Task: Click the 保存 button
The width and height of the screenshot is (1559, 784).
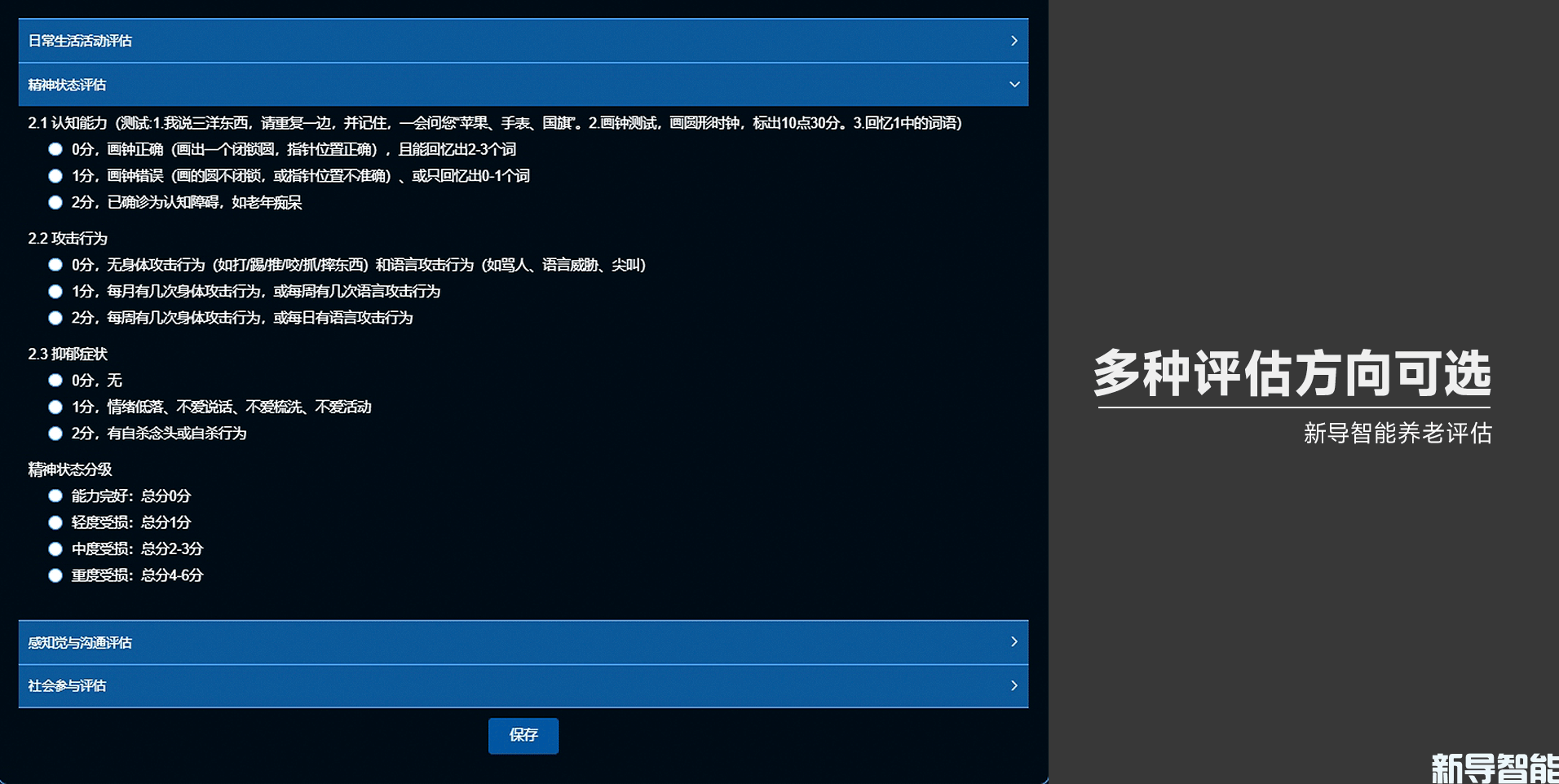Action: click(x=523, y=735)
